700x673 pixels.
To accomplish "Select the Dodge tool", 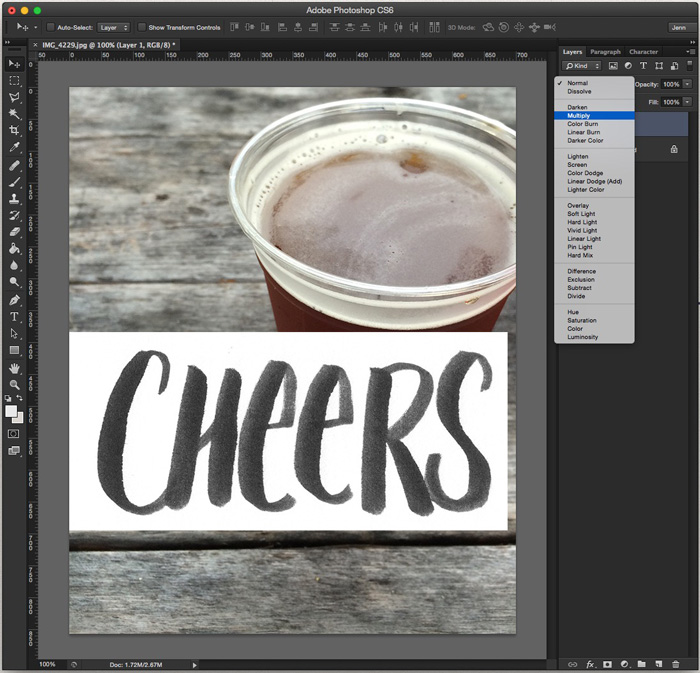I will point(14,282).
